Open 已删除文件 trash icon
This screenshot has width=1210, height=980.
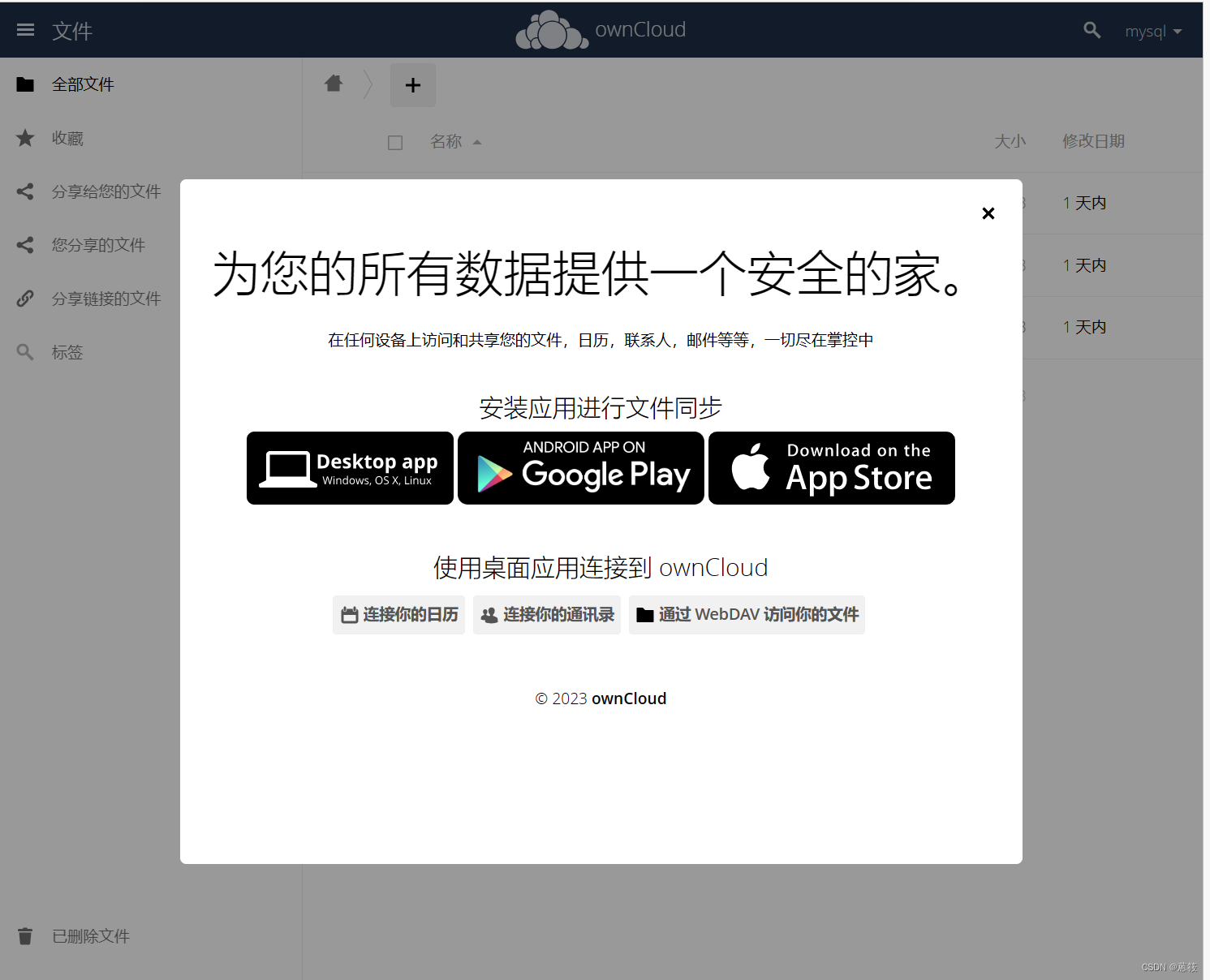pyautogui.click(x=24, y=935)
